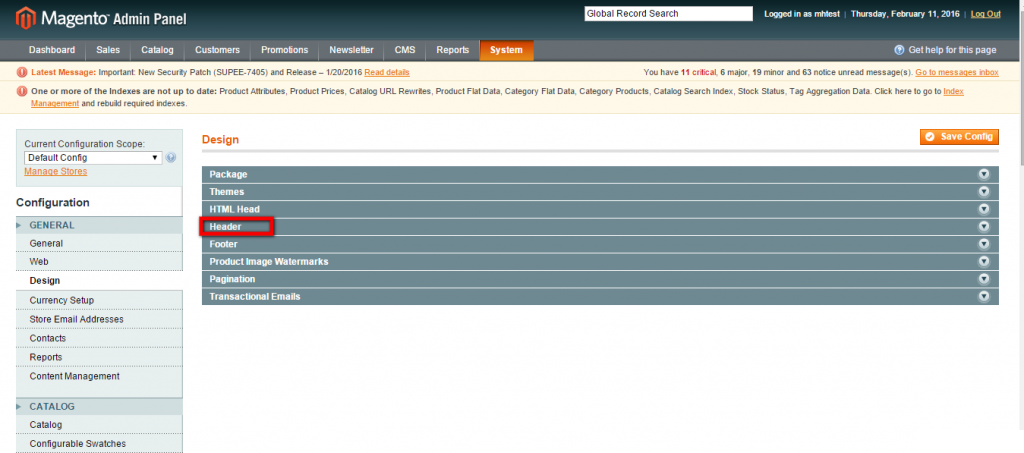Expand the Themes section arrow icon

pos(984,192)
